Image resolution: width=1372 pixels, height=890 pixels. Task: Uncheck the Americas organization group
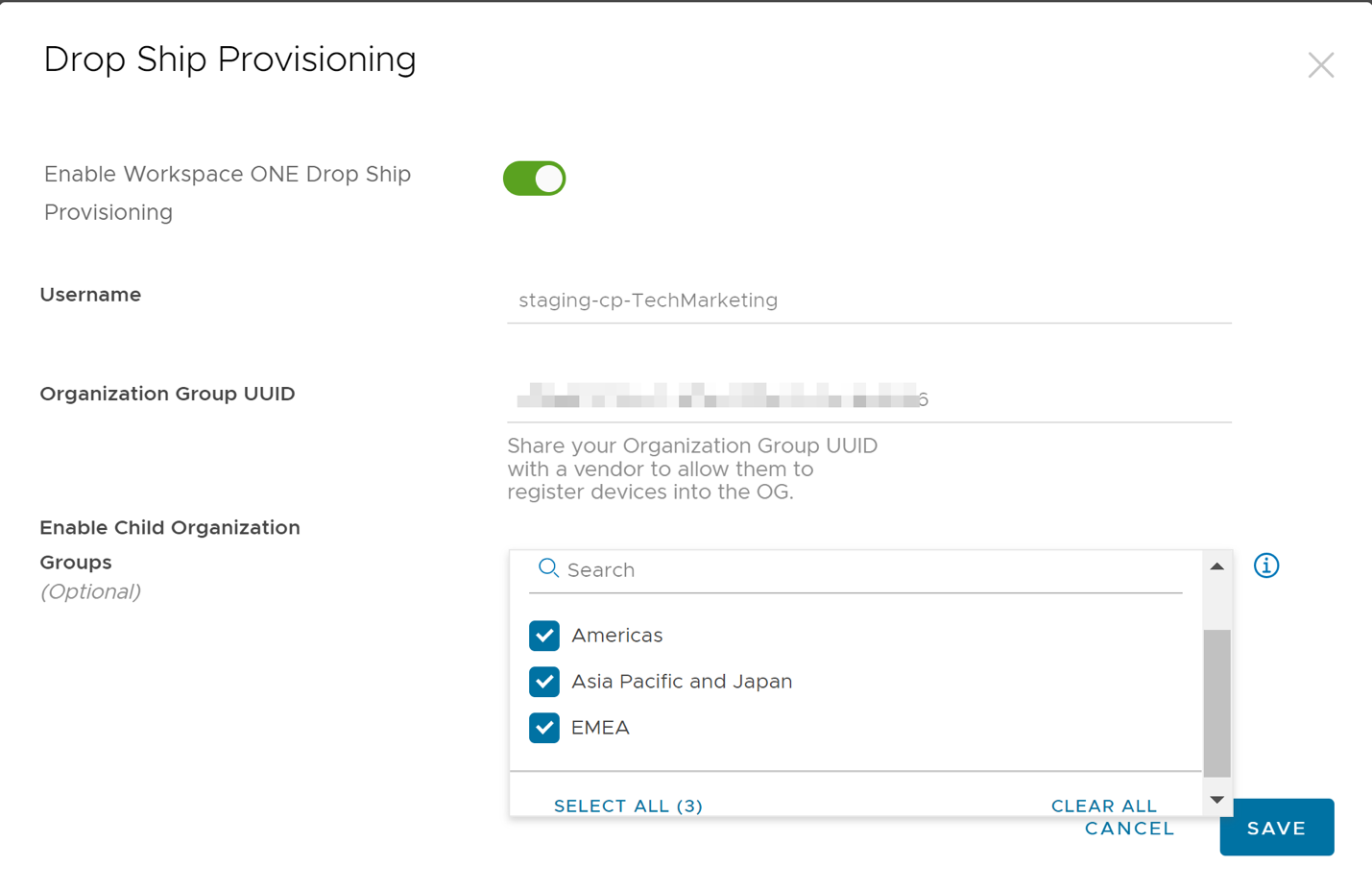pyautogui.click(x=544, y=636)
